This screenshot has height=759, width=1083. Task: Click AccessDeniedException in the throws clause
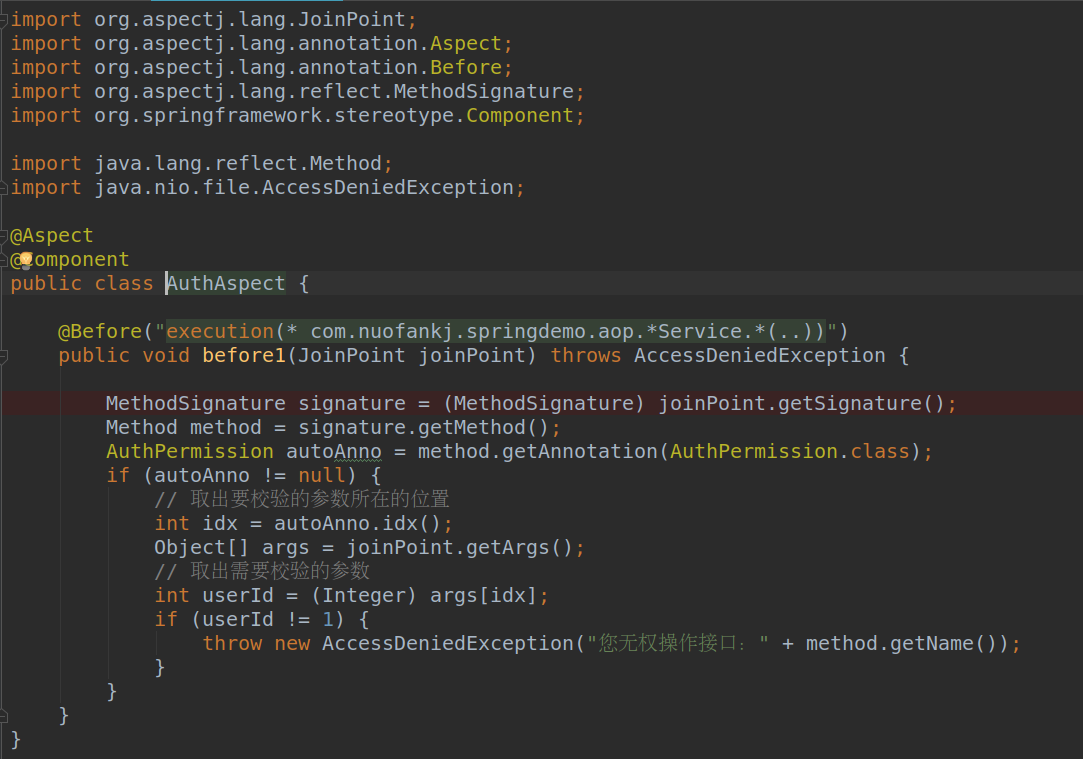pos(759,355)
